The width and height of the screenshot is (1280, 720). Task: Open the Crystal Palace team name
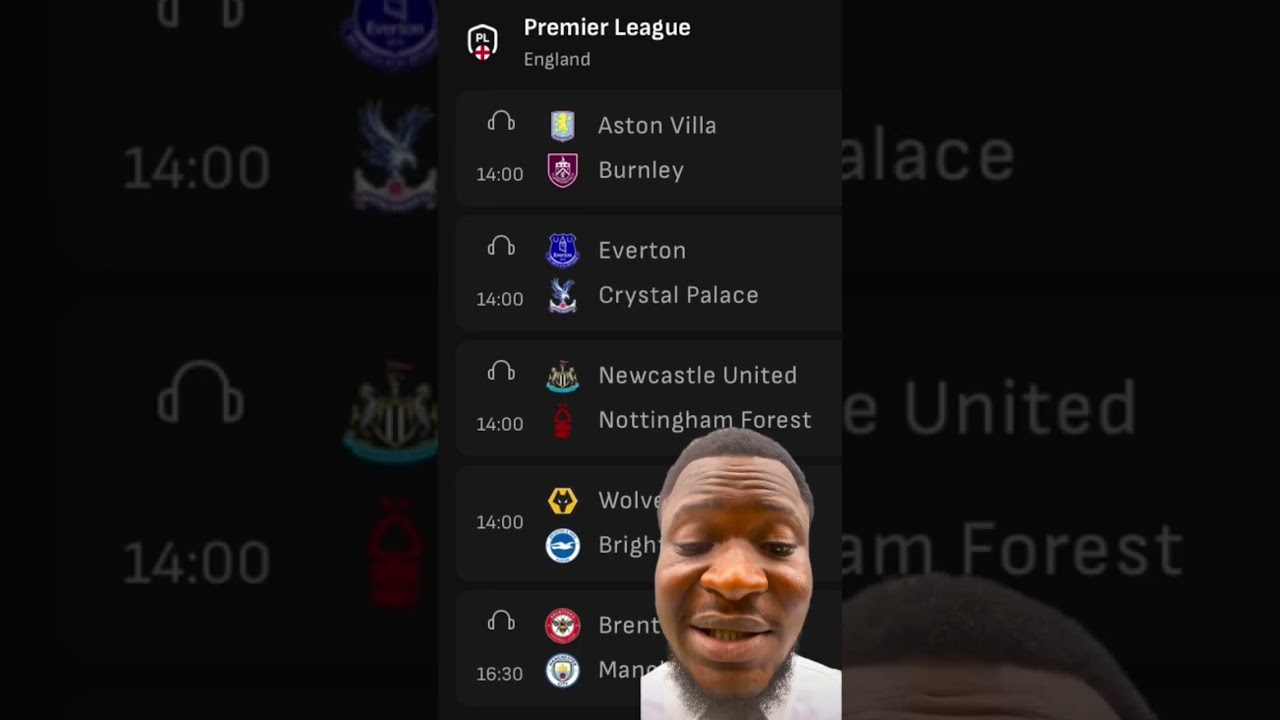pos(678,295)
